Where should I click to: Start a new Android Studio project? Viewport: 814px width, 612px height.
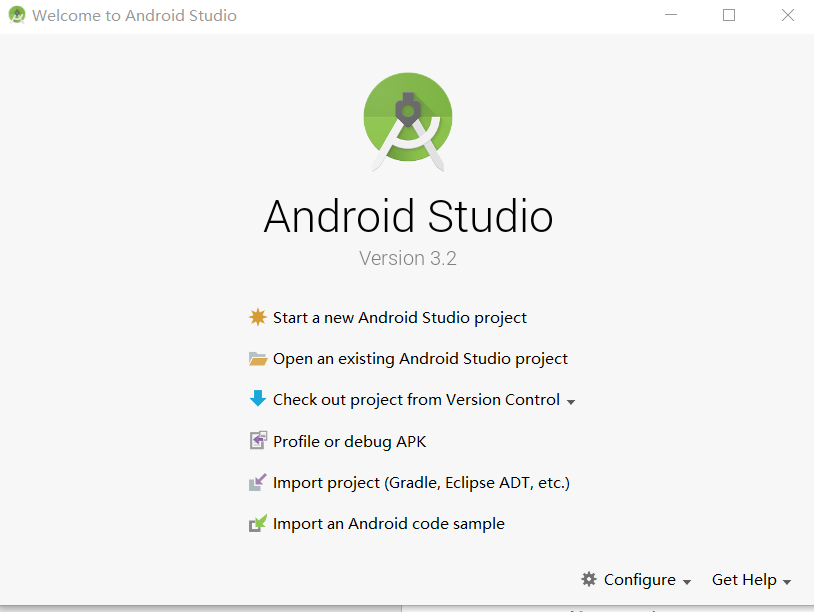pos(400,317)
